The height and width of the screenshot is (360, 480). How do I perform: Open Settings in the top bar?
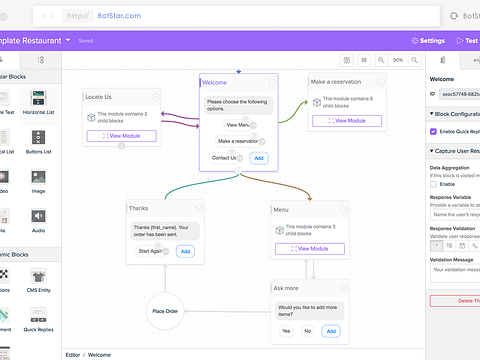coord(428,41)
